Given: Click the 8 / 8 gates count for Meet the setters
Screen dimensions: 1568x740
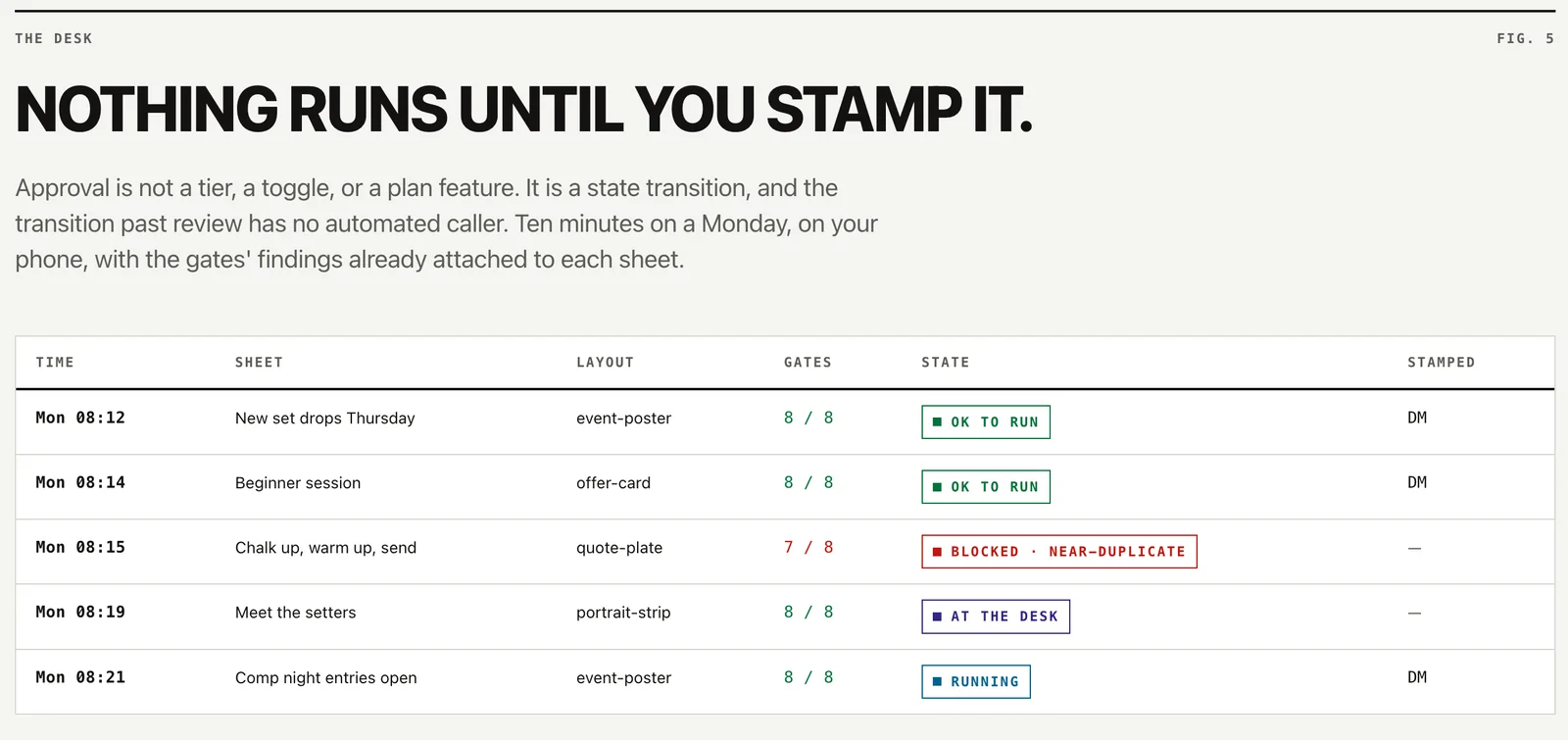Looking at the screenshot, I should [808, 612].
